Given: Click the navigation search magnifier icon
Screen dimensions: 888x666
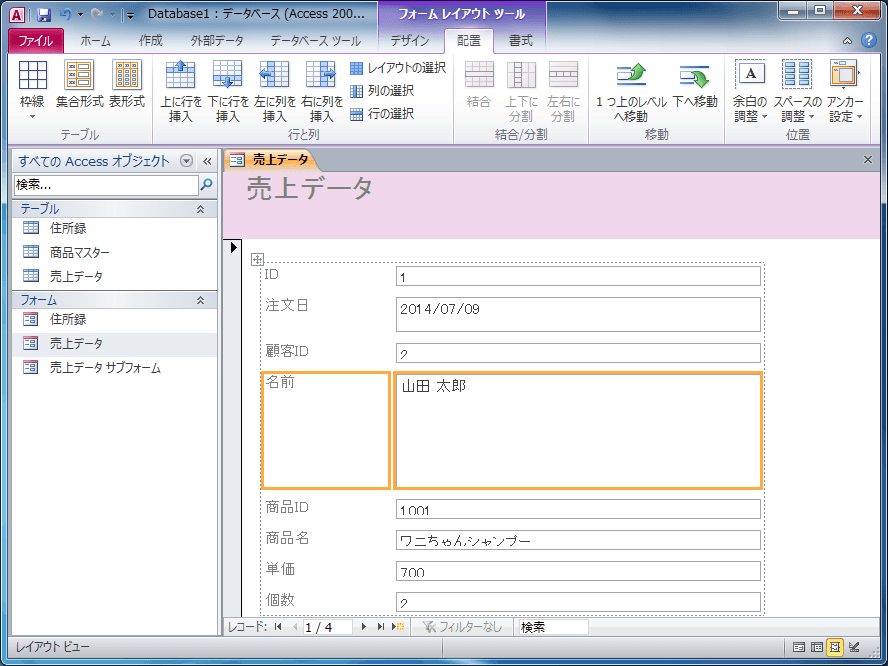Looking at the screenshot, I should (207, 185).
